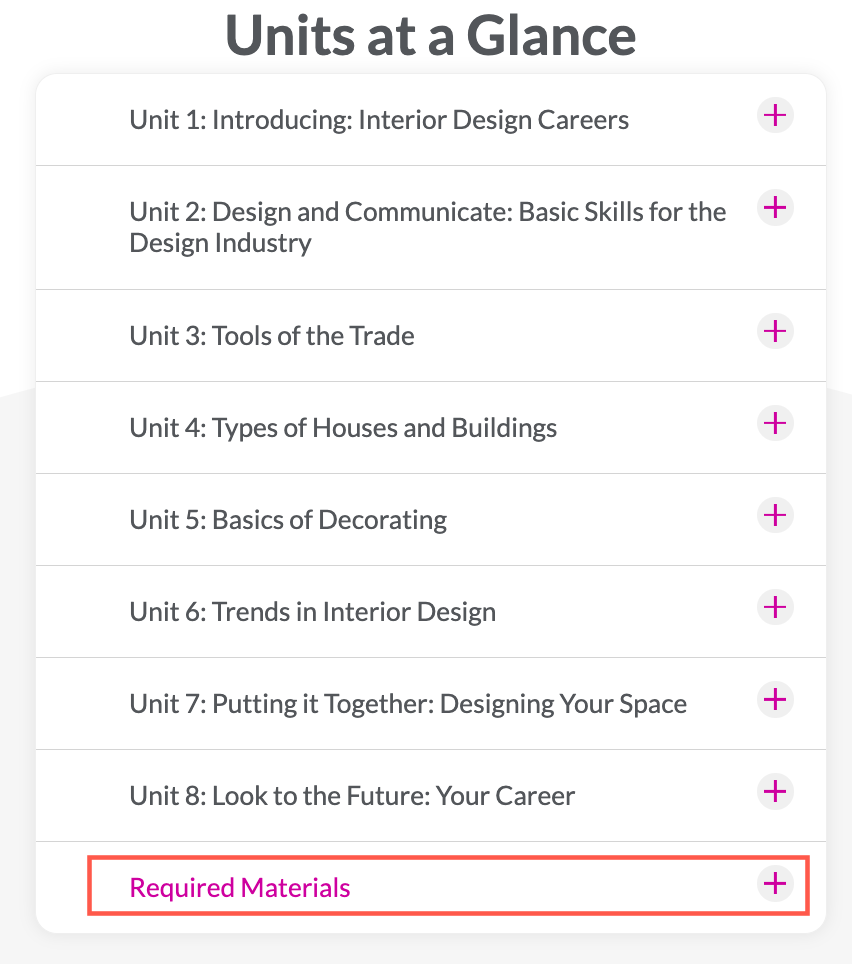Expand Unit 8: Look to the Future
Viewport: 852px width, 964px height.
431,796
